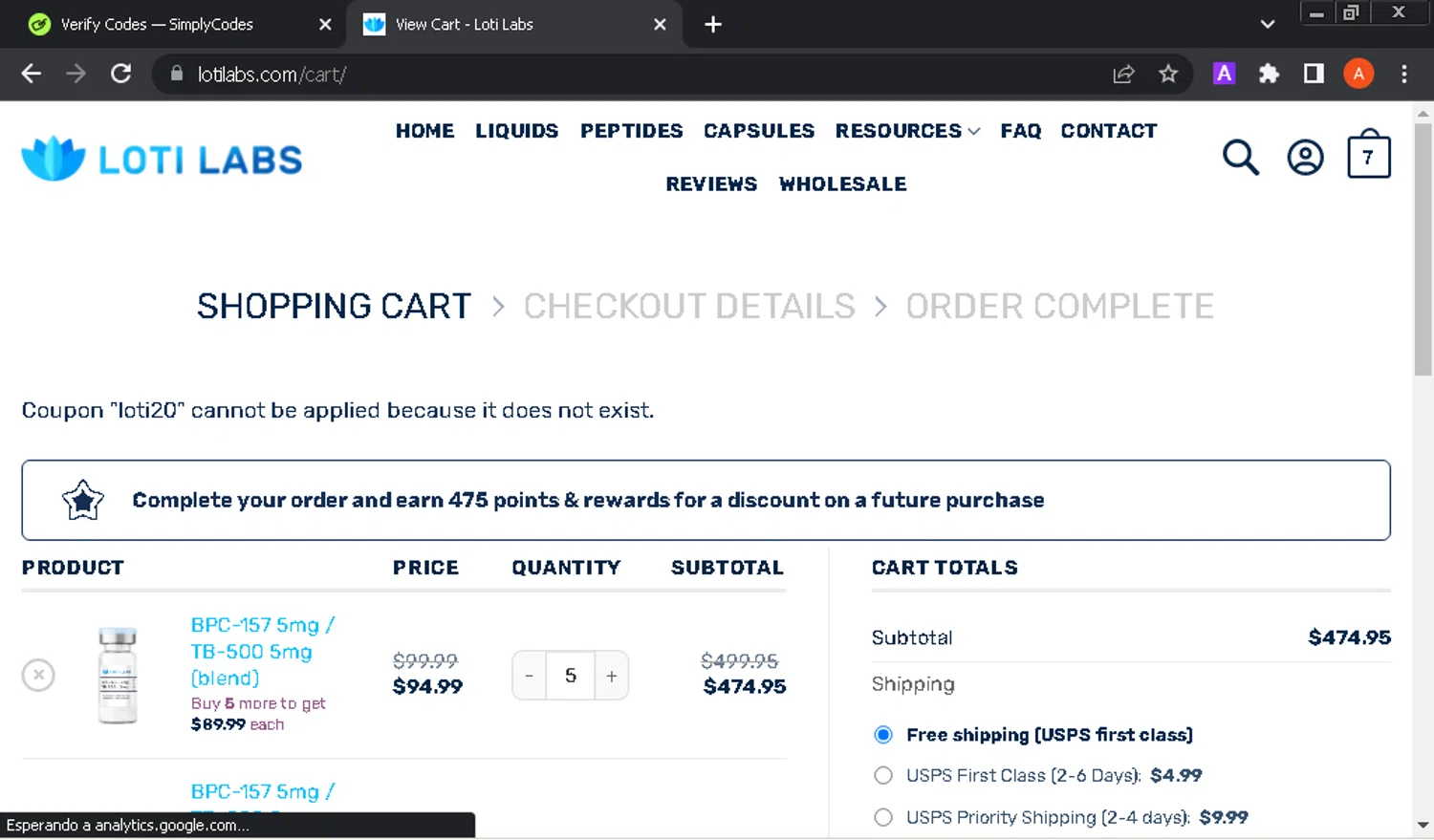Click the 'Buy 5 more to get' text
The width and height of the screenshot is (1434, 840).
pyautogui.click(x=258, y=703)
